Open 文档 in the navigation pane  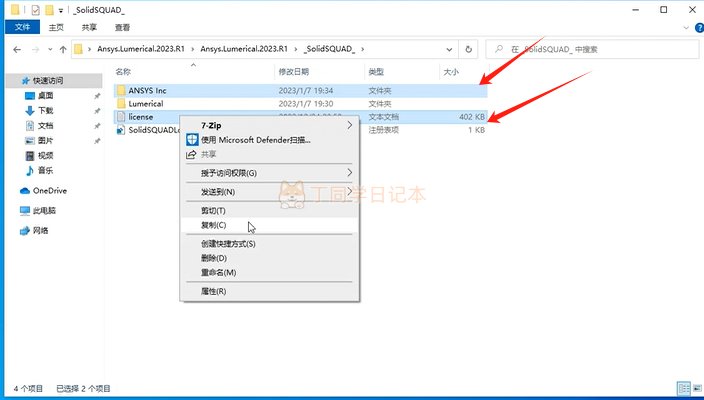pos(45,126)
